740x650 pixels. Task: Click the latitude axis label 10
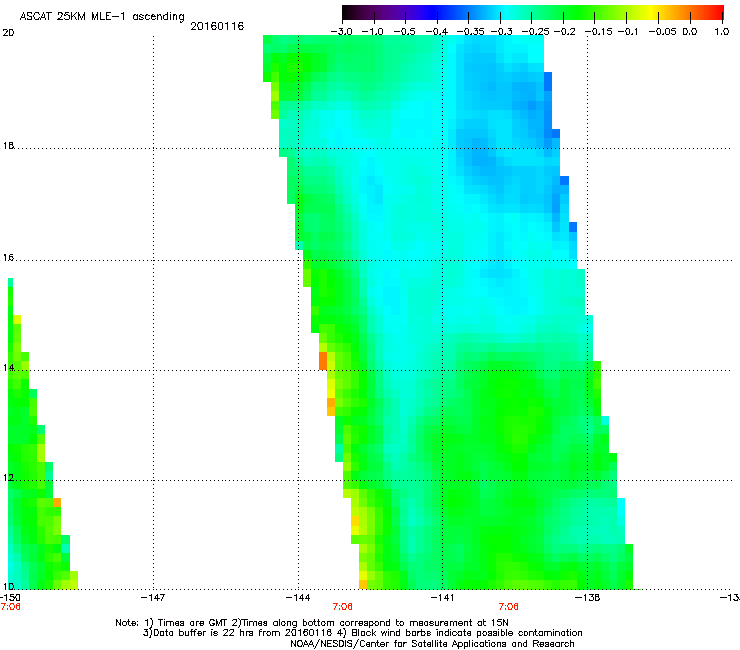click(8, 586)
